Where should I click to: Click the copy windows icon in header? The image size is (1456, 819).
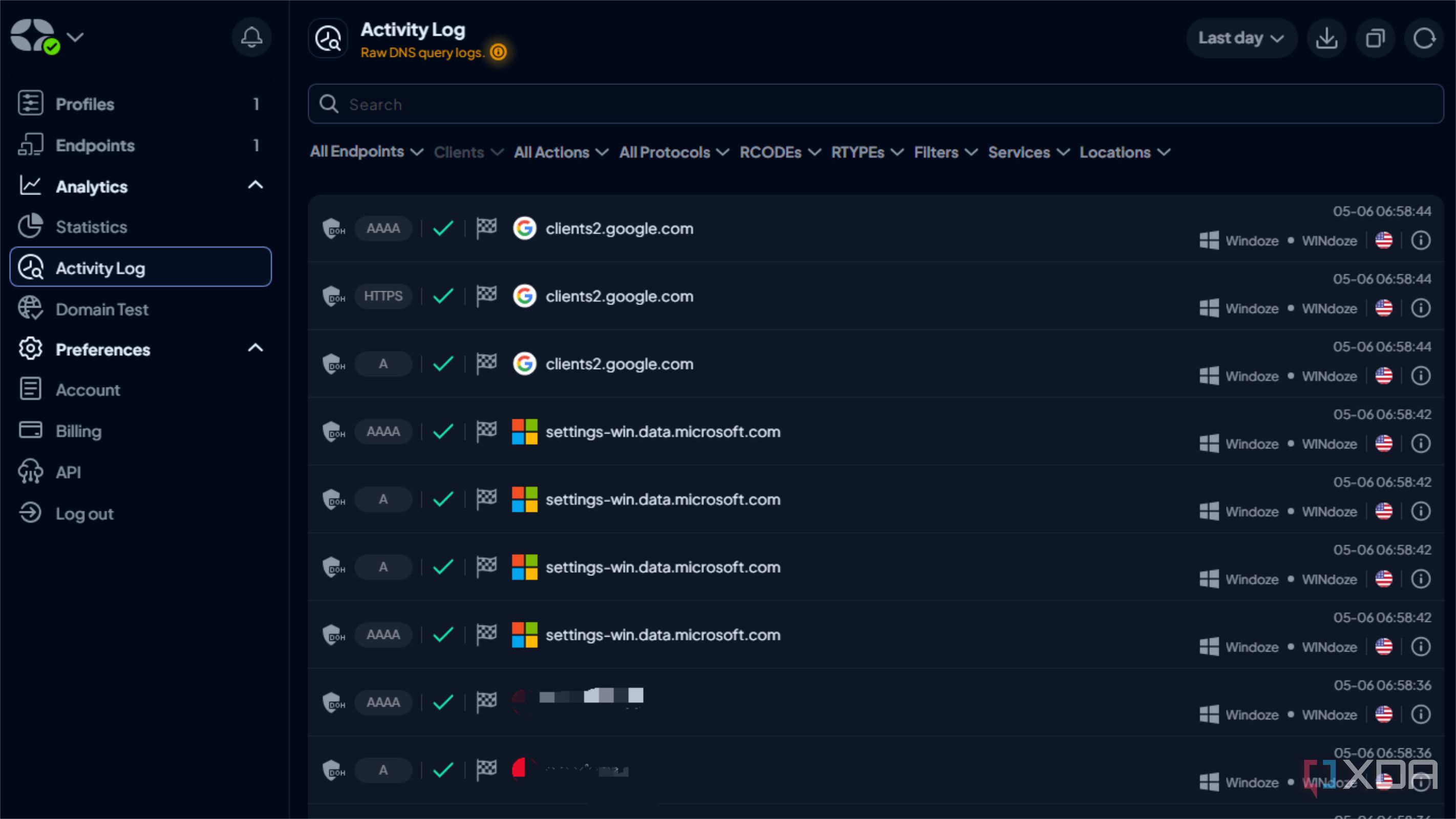1375,38
